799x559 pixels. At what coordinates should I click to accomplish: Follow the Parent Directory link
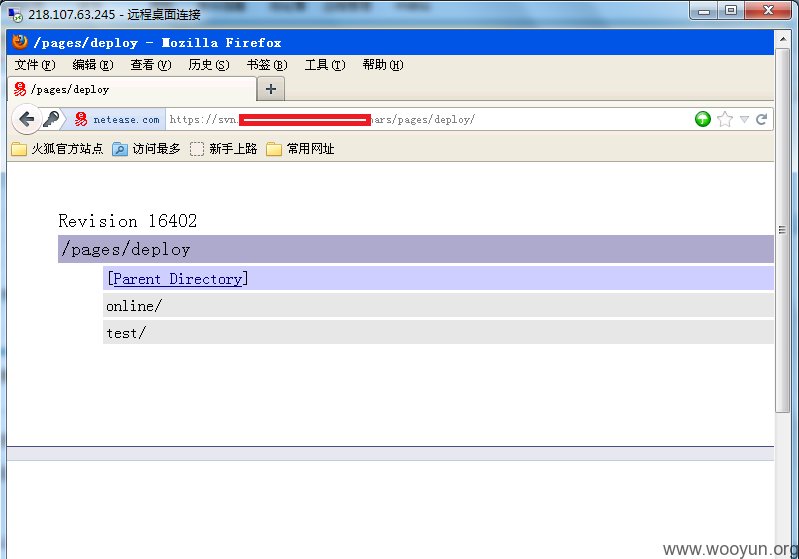coord(177,279)
